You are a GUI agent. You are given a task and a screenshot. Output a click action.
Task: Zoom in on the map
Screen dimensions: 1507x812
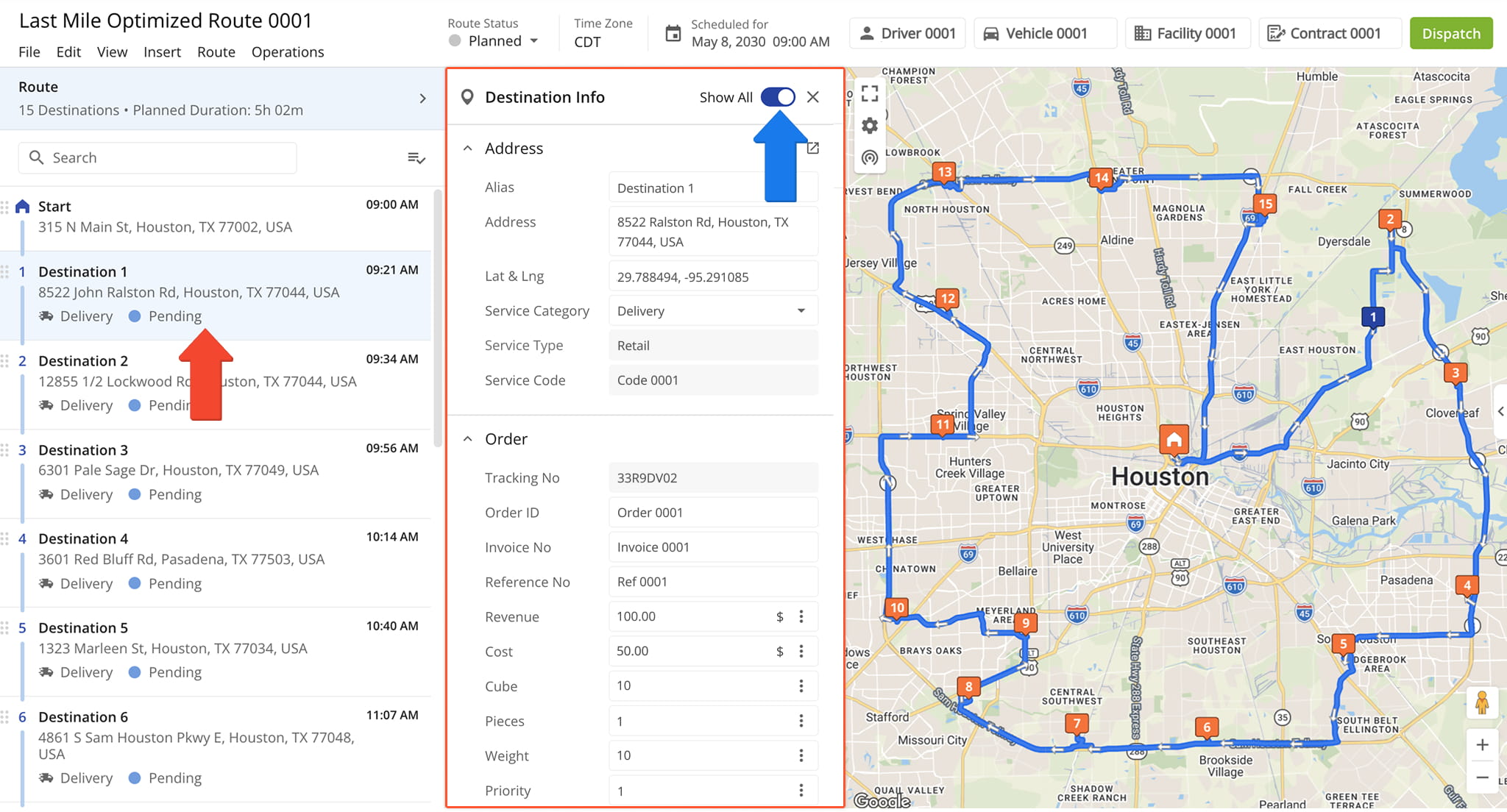coord(1482,745)
